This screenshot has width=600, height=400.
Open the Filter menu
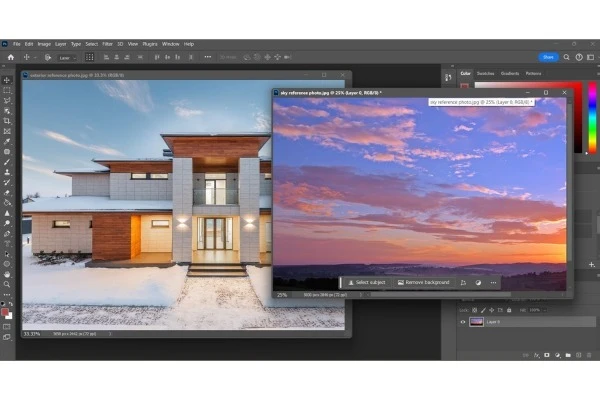[x=109, y=44]
